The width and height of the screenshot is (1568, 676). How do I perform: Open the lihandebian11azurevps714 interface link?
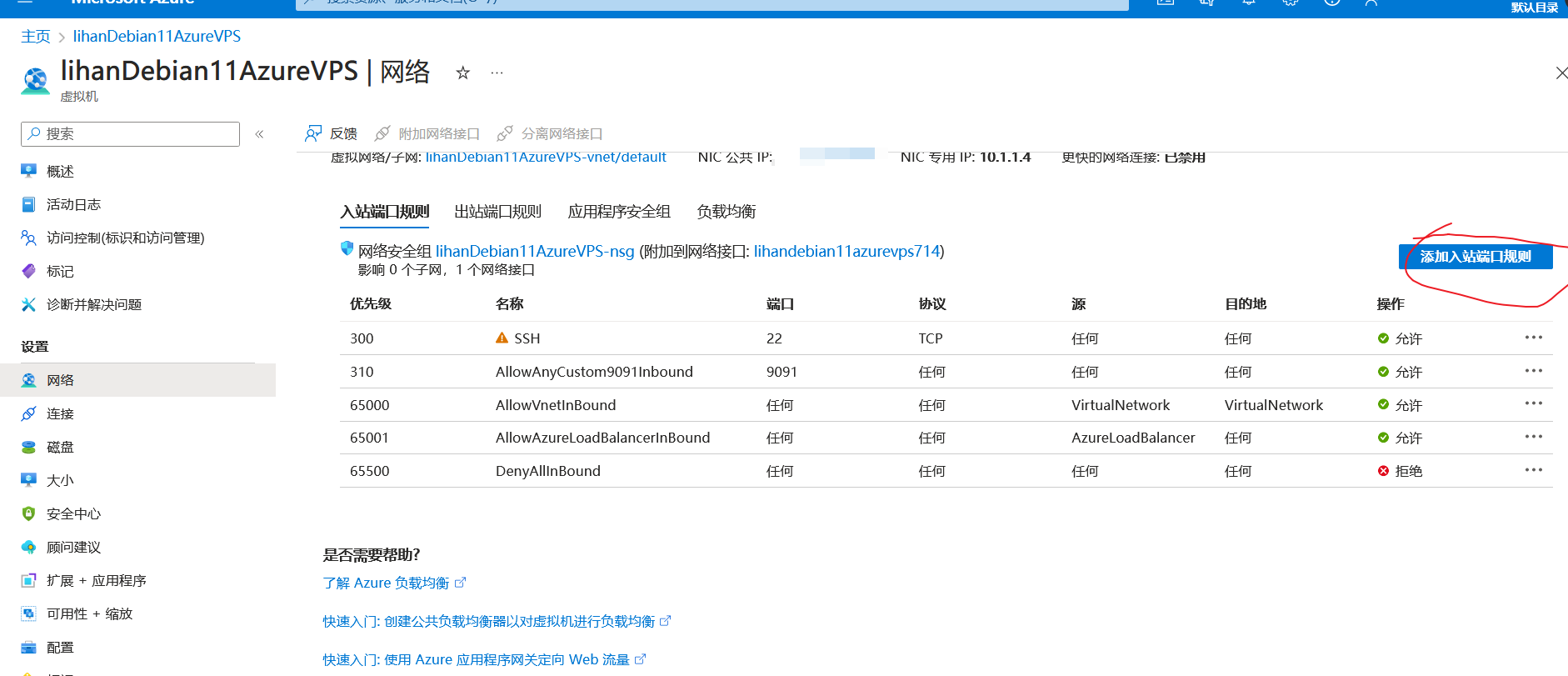point(846,251)
